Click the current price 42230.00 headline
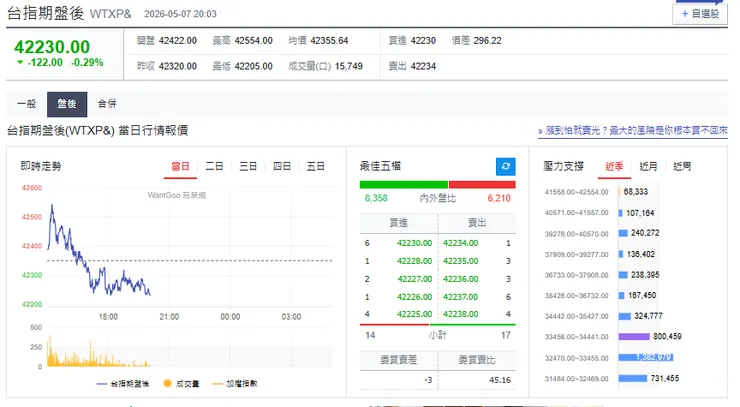Image resolution: width=740 pixels, height=407 pixels. pos(52,47)
